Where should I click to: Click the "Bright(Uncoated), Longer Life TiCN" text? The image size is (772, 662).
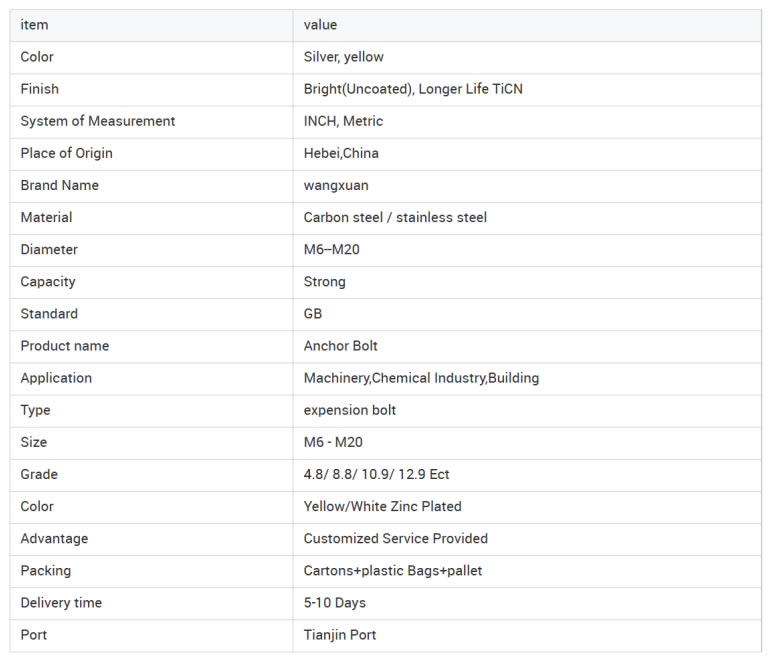tap(413, 89)
